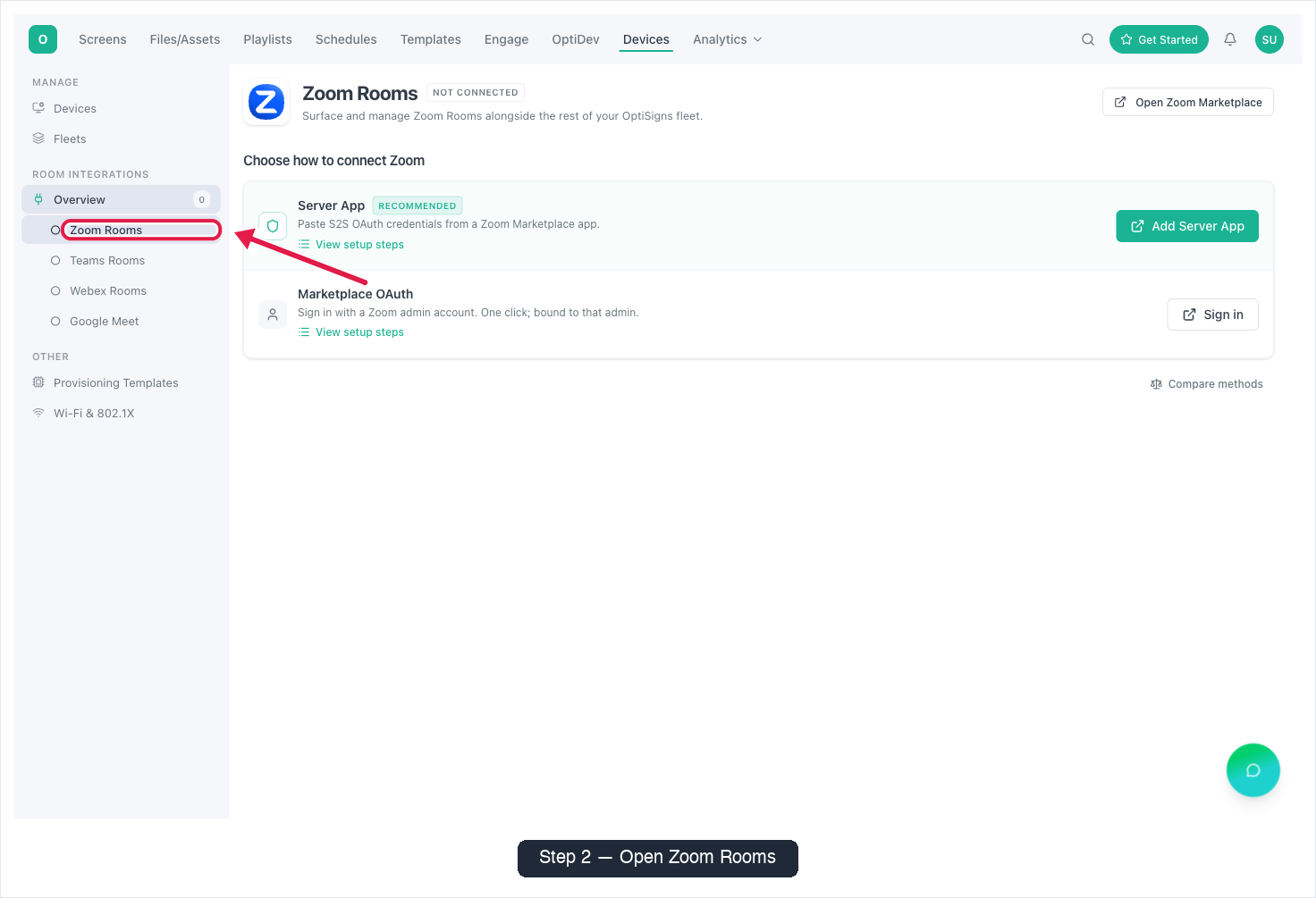1316x898 pixels.
Task: Select Webex Rooms in sidebar
Action: point(122,290)
